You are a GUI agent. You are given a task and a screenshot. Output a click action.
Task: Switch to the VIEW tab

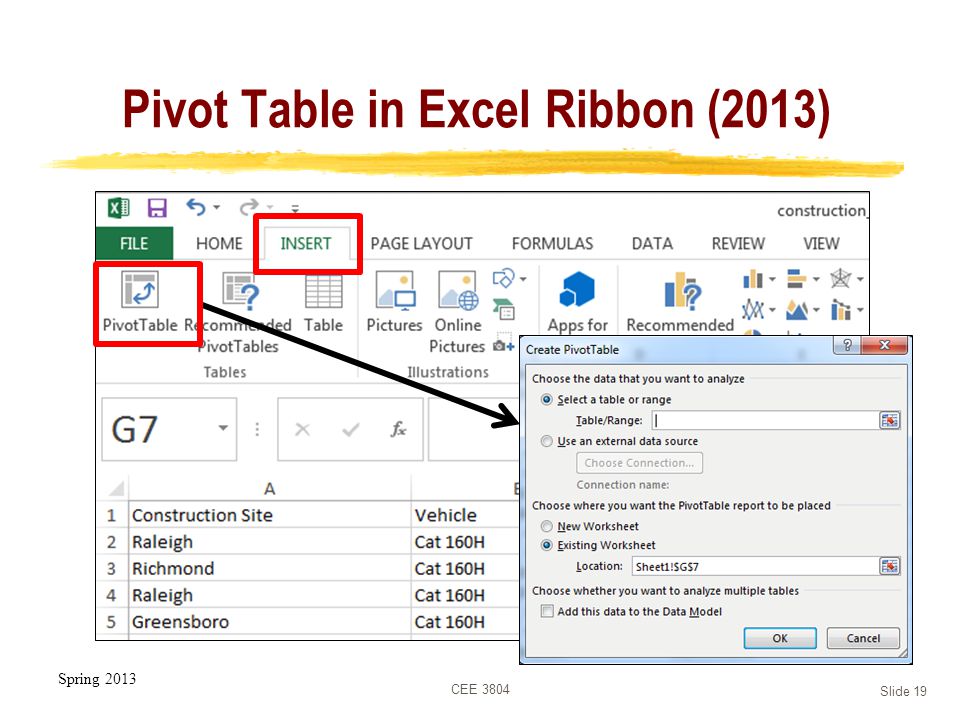point(821,244)
